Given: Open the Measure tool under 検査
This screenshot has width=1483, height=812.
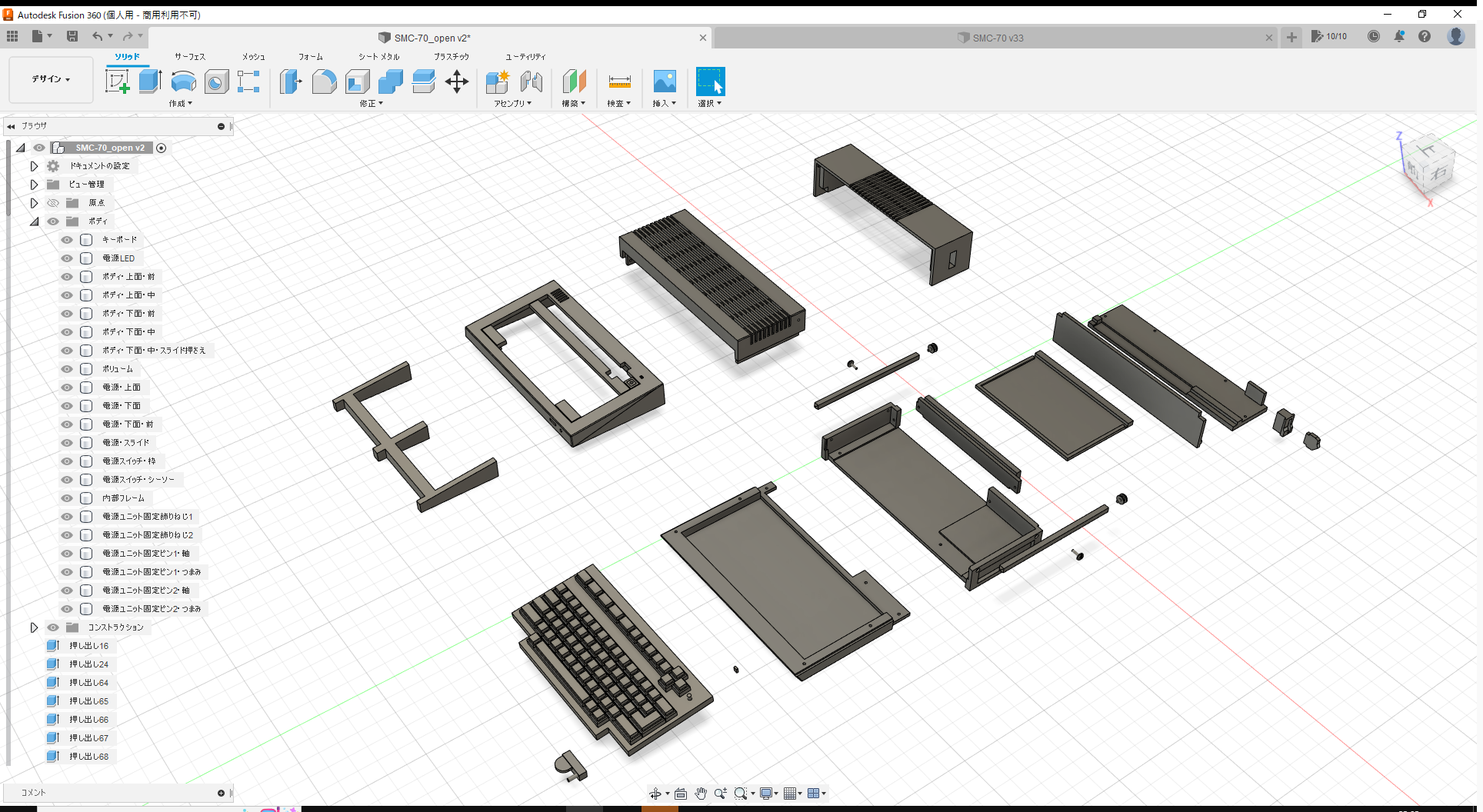Looking at the screenshot, I should [619, 81].
